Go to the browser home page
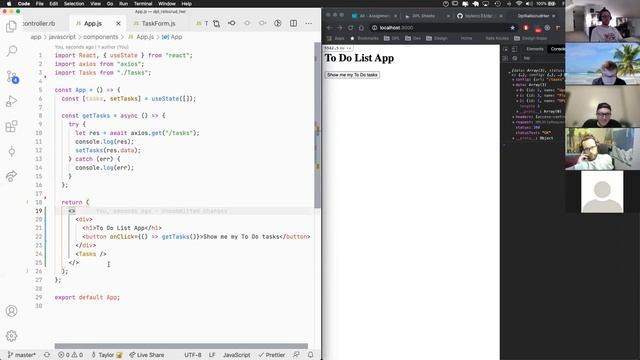Screen dimensions: 640x360 361,28
